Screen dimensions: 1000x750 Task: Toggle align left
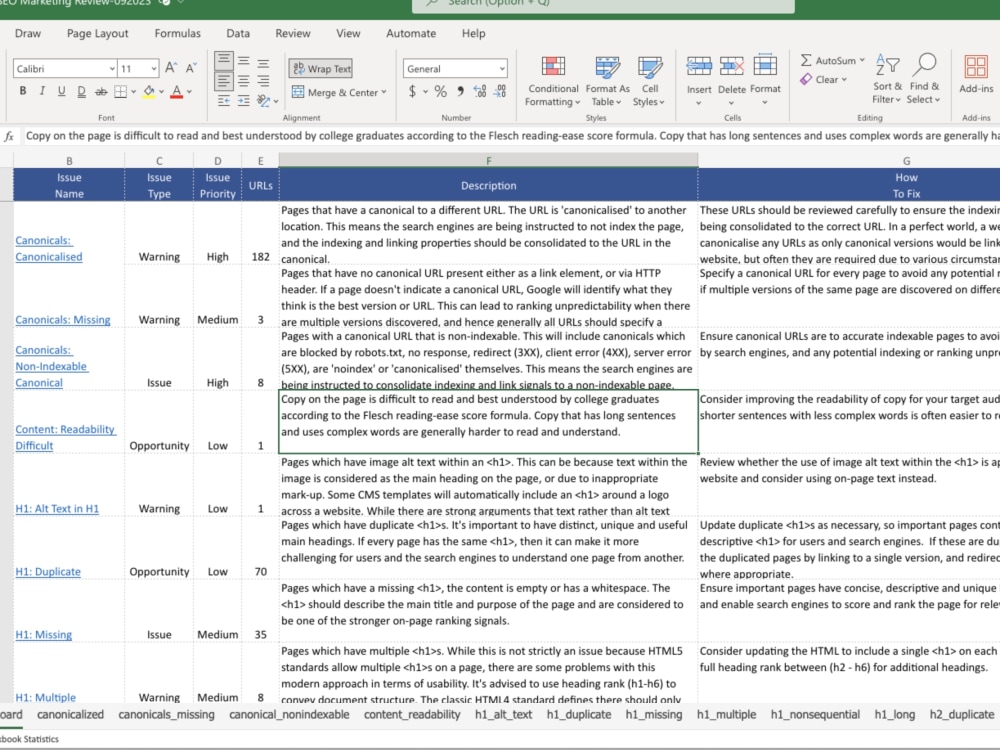coord(224,81)
